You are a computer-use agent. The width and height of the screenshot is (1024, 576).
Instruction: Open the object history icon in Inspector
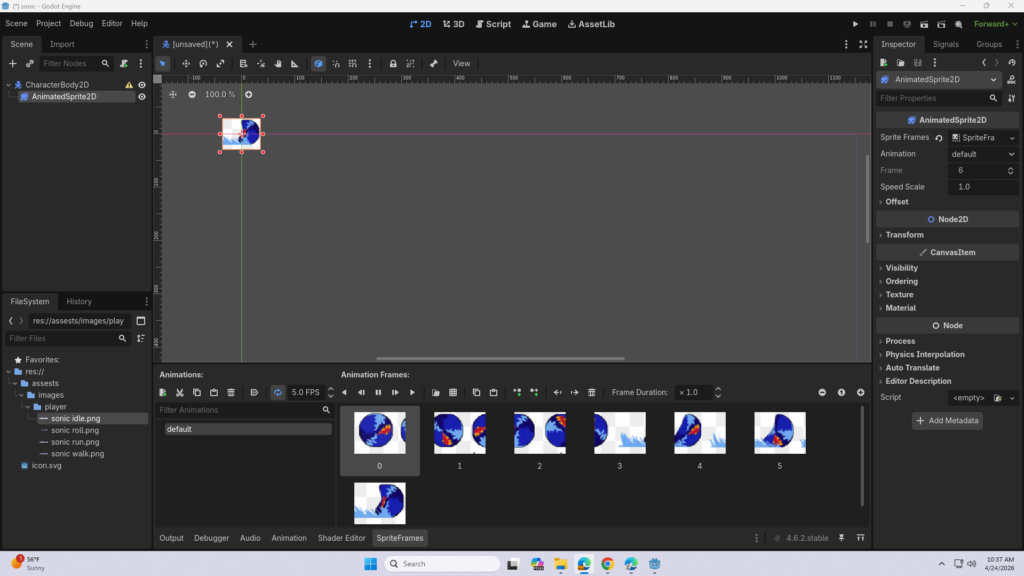[x=1012, y=63]
